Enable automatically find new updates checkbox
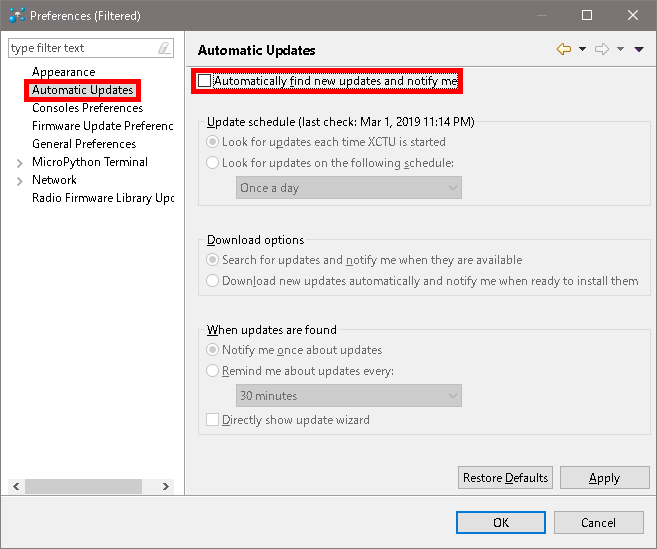Screen dimensions: 657x549 pyautogui.click(x=205, y=81)
